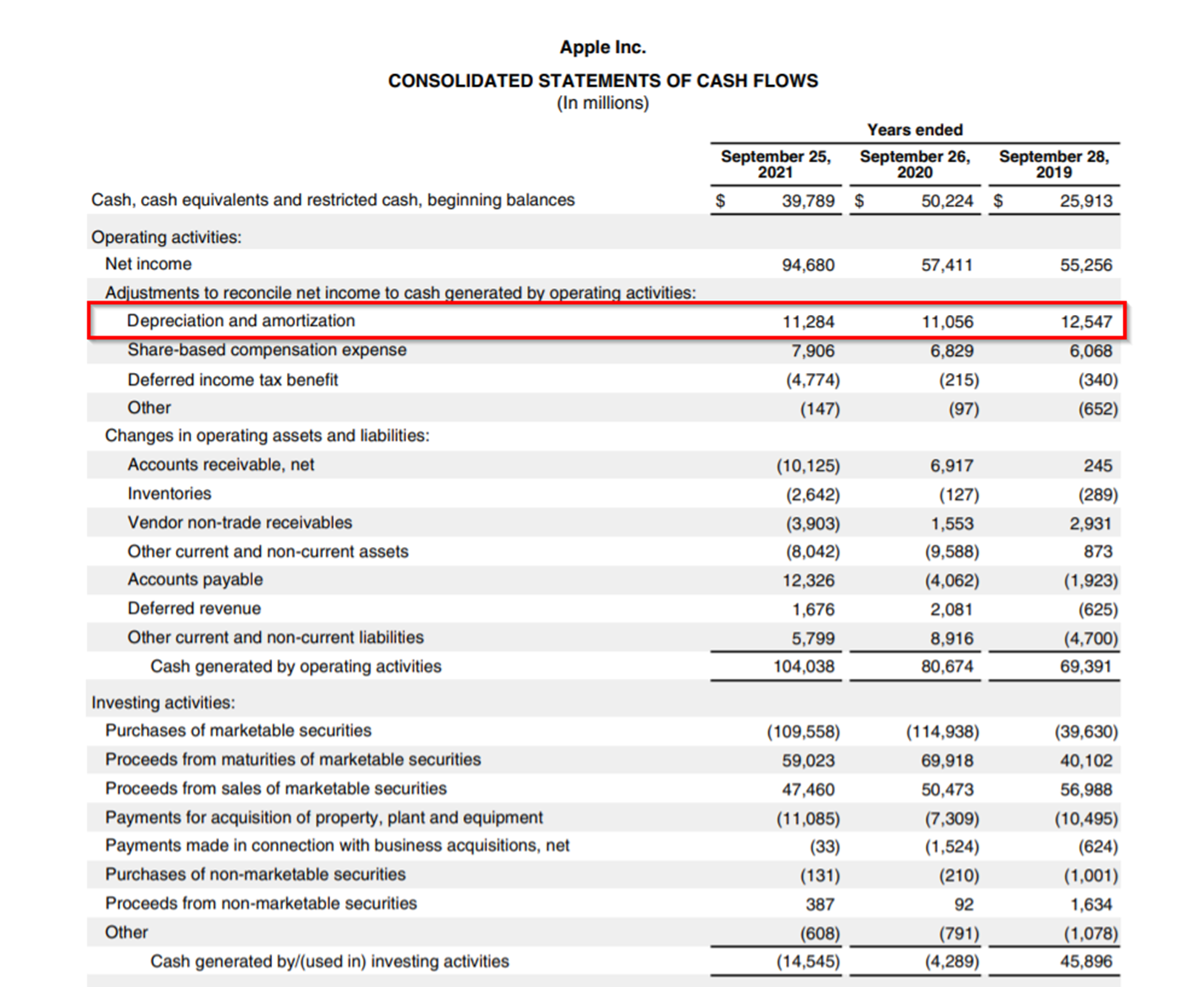Click 'Proceeds from sales of marketable securities'
Viewport: 1204px width, 987px height.
pos(276,788)
